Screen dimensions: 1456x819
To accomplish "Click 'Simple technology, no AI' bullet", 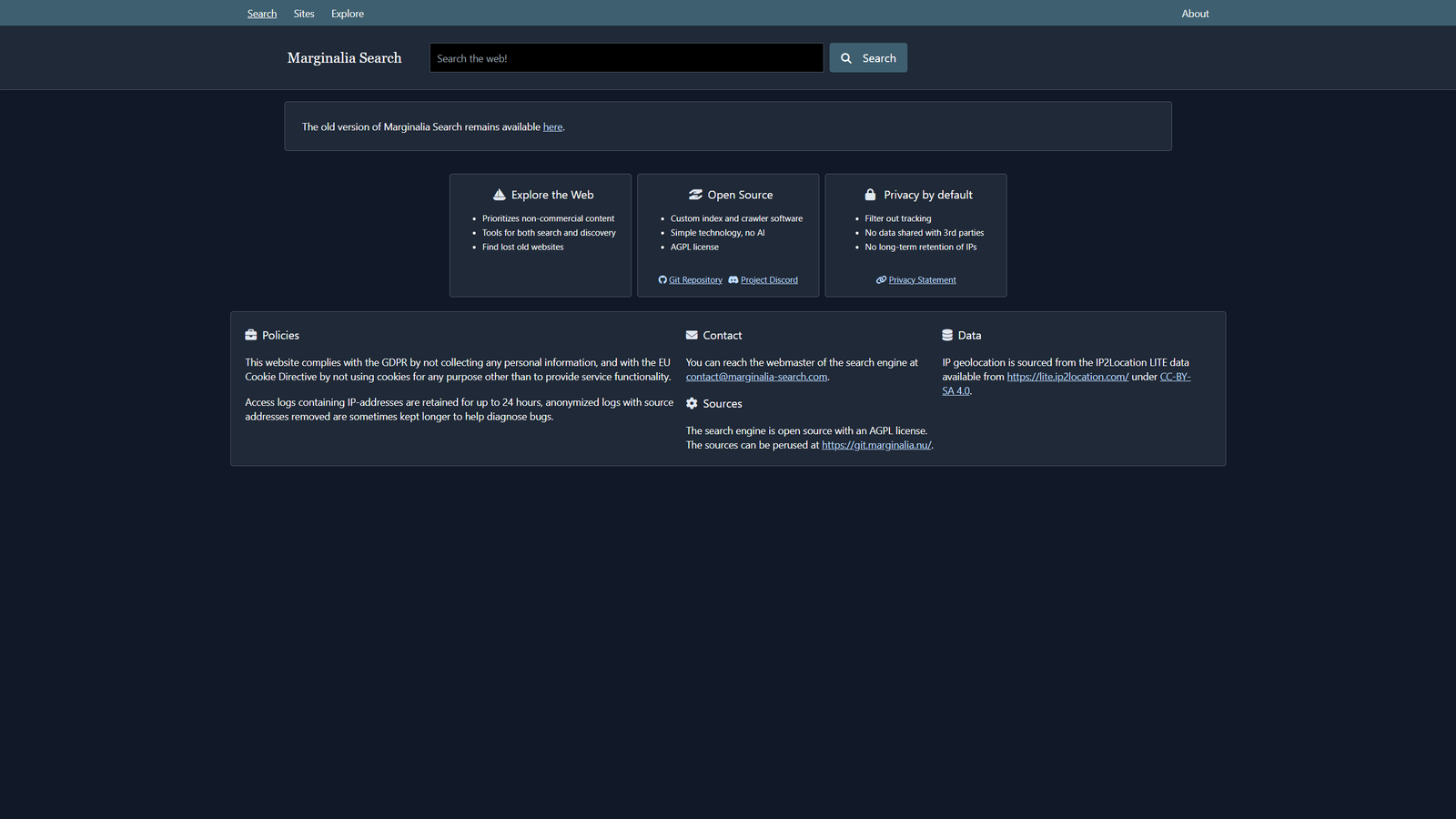I will pyautogui.click(x=717, y=233).
